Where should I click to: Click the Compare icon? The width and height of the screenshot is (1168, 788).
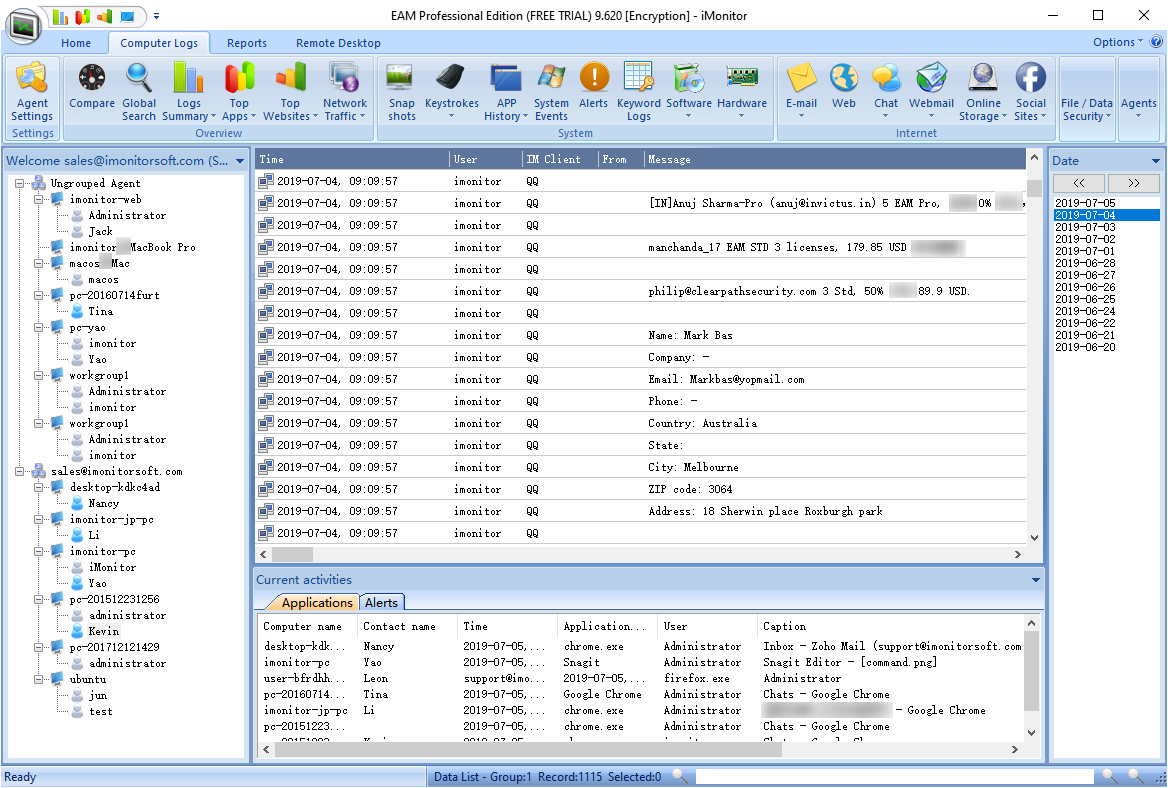92,86
